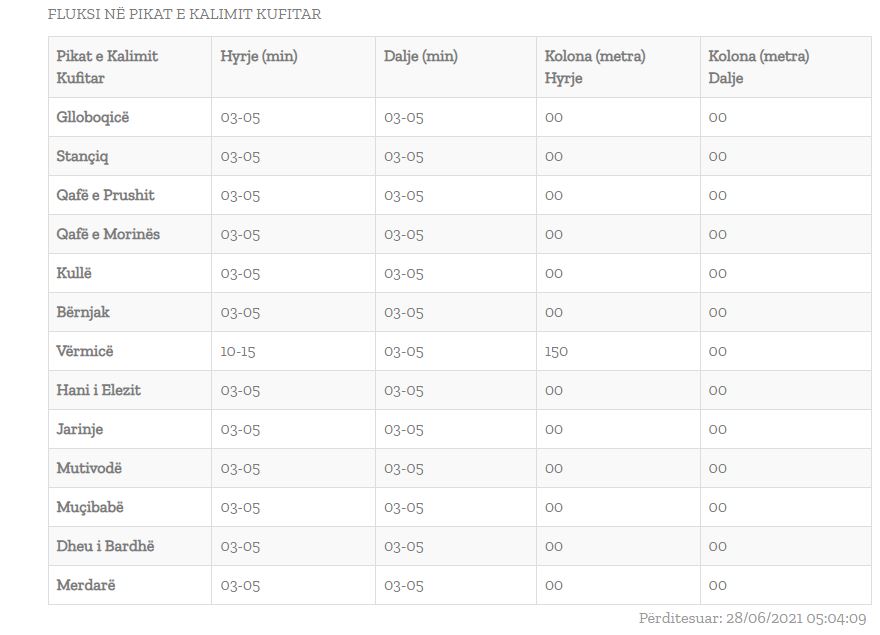Viewport: 880px width, 635px height.
Task: Select the Kullë border crossing cell
Action: (x=74, y=273)
